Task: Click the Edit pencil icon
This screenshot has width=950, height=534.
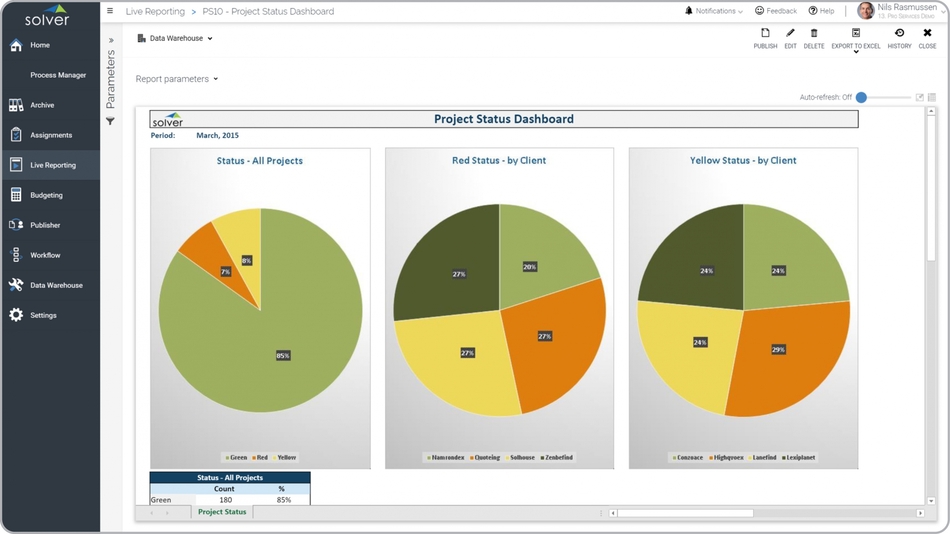Action: 790,34
